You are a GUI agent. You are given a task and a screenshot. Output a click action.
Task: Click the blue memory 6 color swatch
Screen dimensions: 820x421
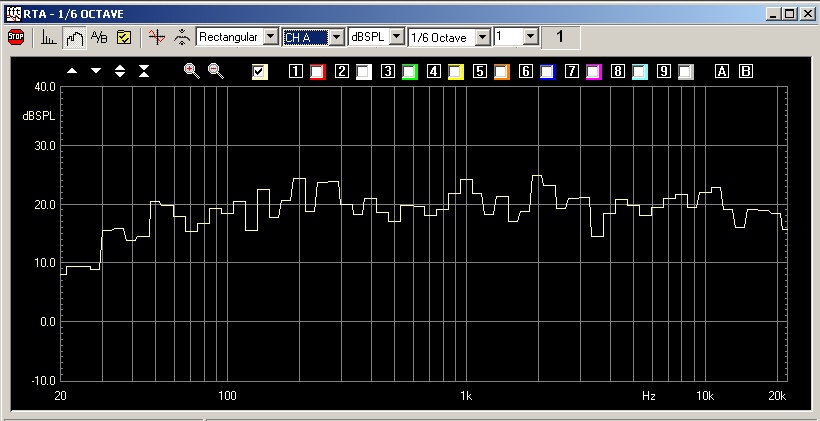pos(547,71)
